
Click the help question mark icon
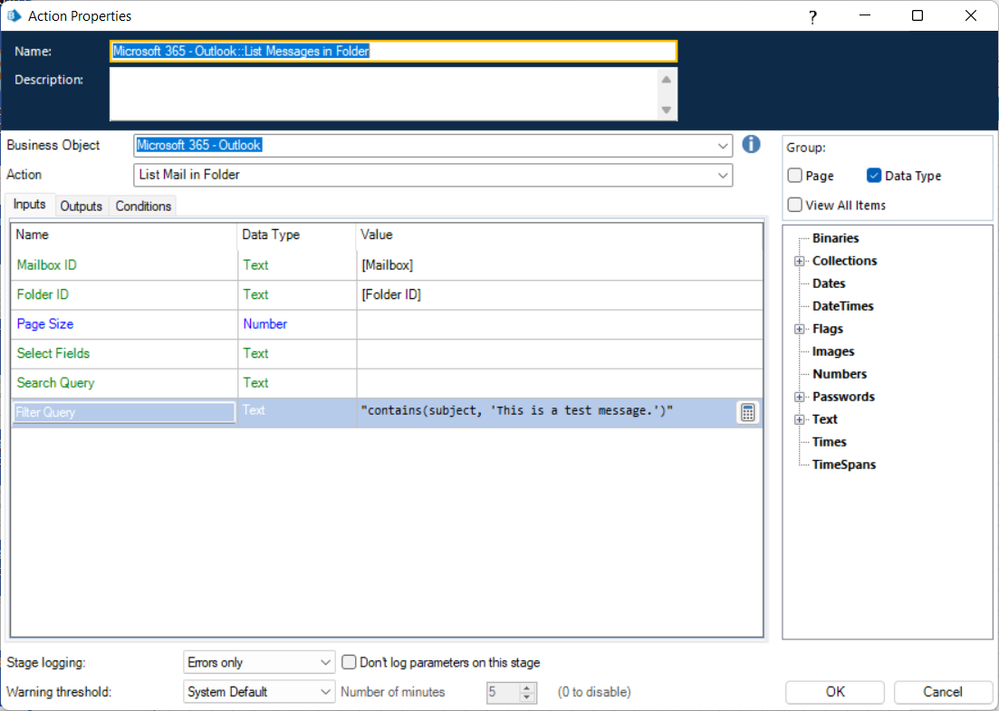[812, 17]
